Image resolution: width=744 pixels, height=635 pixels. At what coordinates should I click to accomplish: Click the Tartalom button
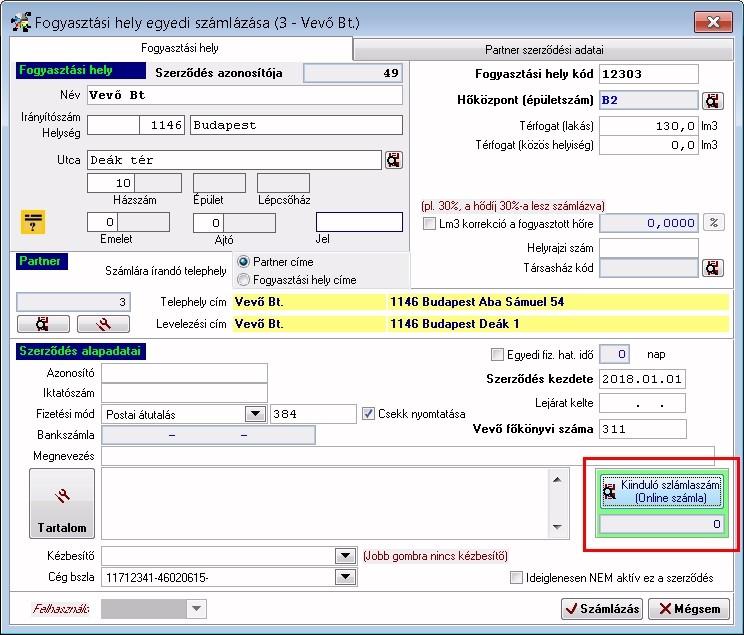pyautogui.click(x=62, y=504)
